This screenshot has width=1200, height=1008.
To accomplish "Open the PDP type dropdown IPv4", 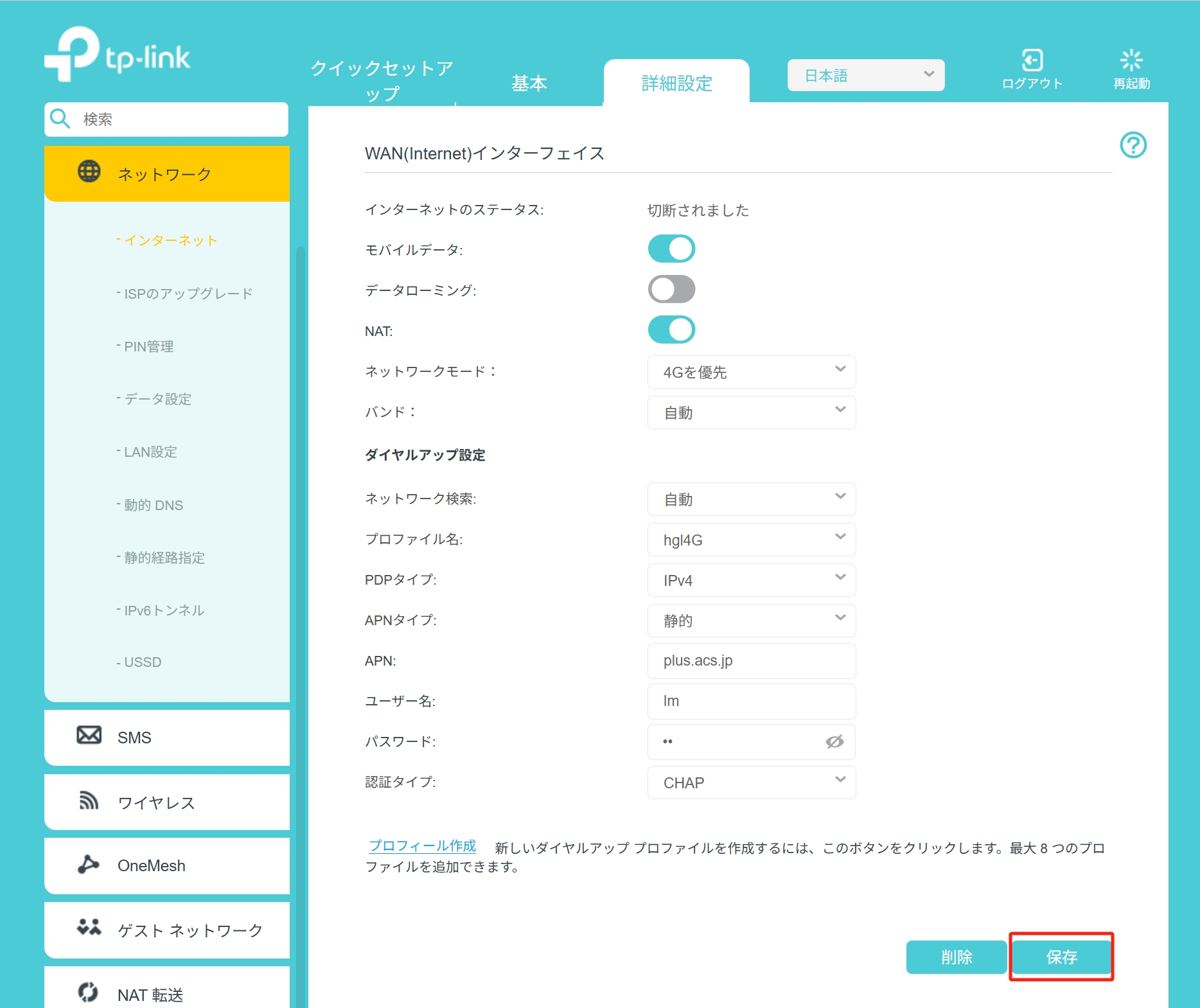I will tap(752, 580).
